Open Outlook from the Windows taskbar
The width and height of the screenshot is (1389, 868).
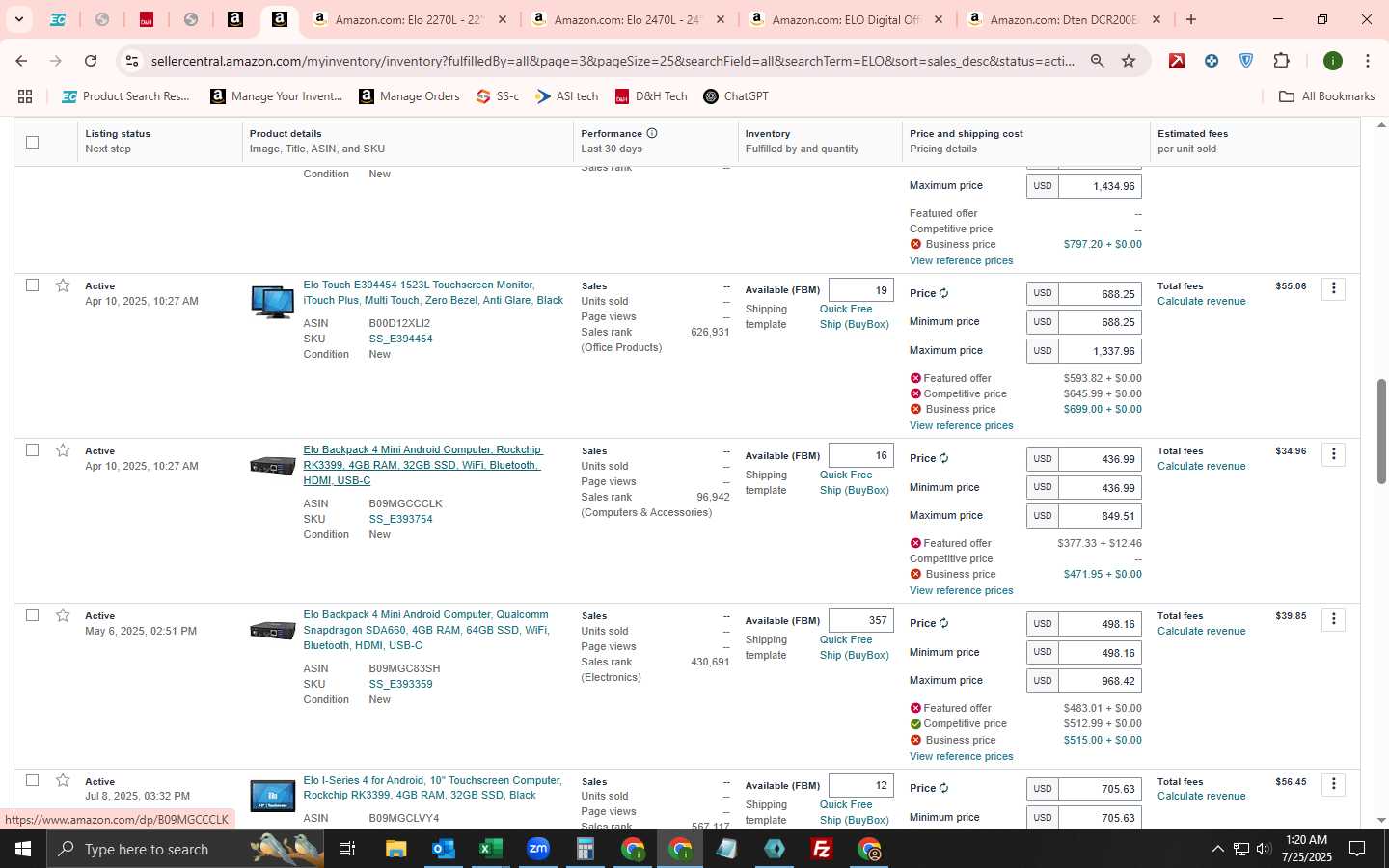pyautogui.click(x=443, y=849)
